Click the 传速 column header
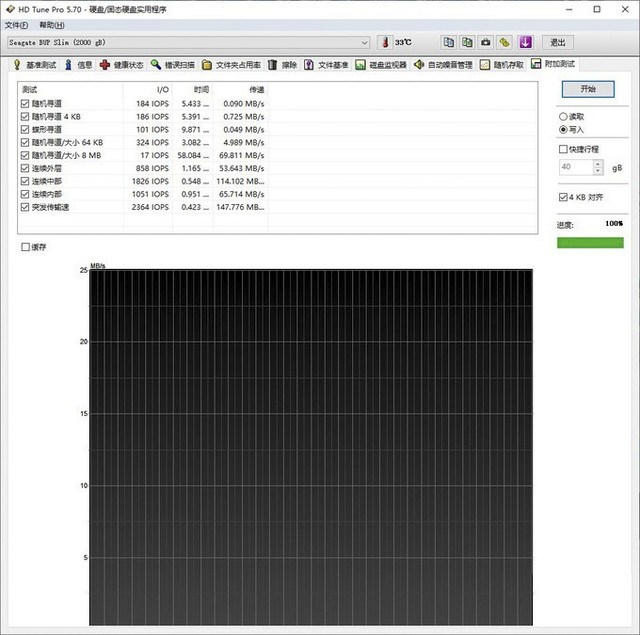640x635 pixels. [240, 89]
